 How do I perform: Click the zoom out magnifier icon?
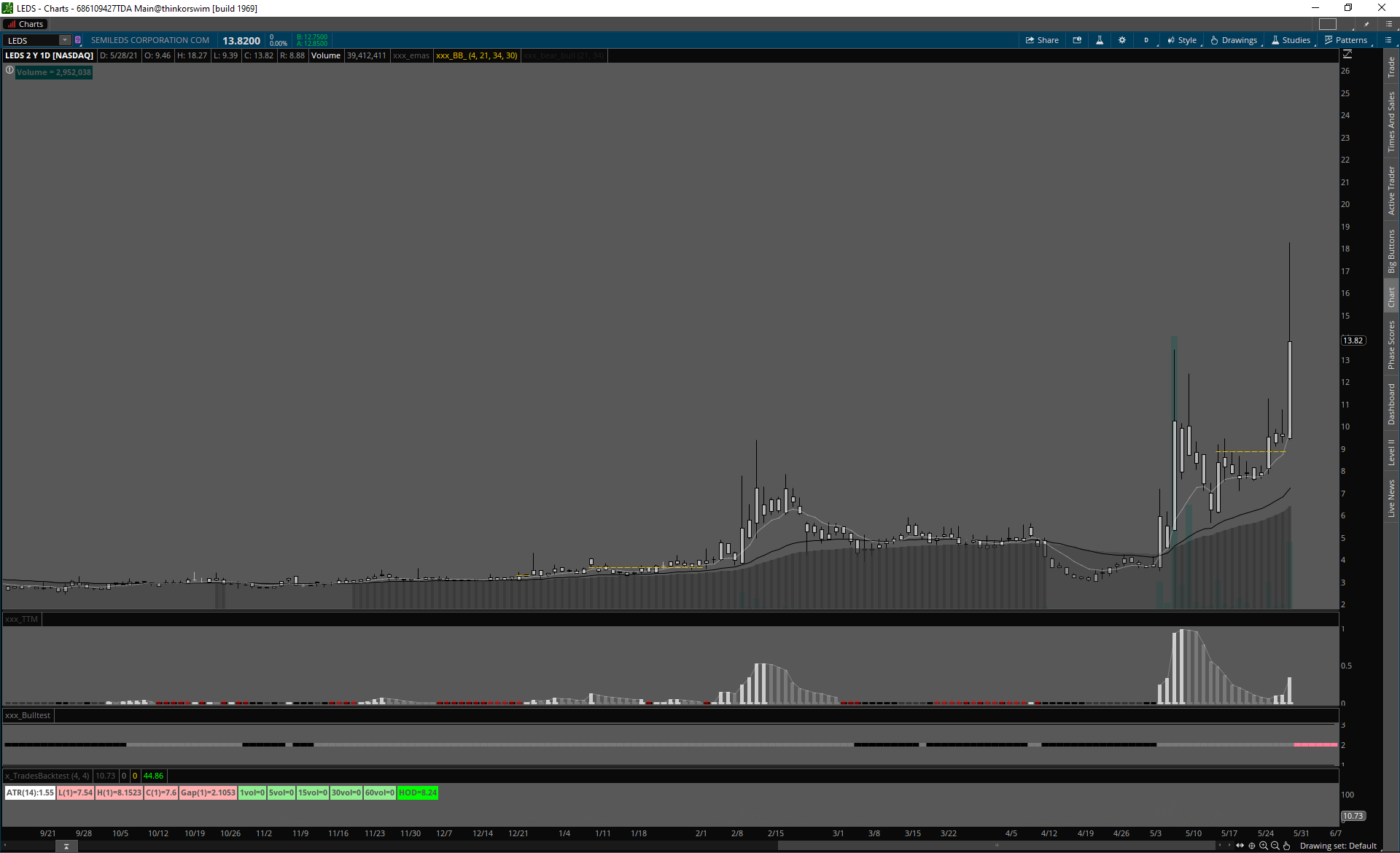[1275, 846]
